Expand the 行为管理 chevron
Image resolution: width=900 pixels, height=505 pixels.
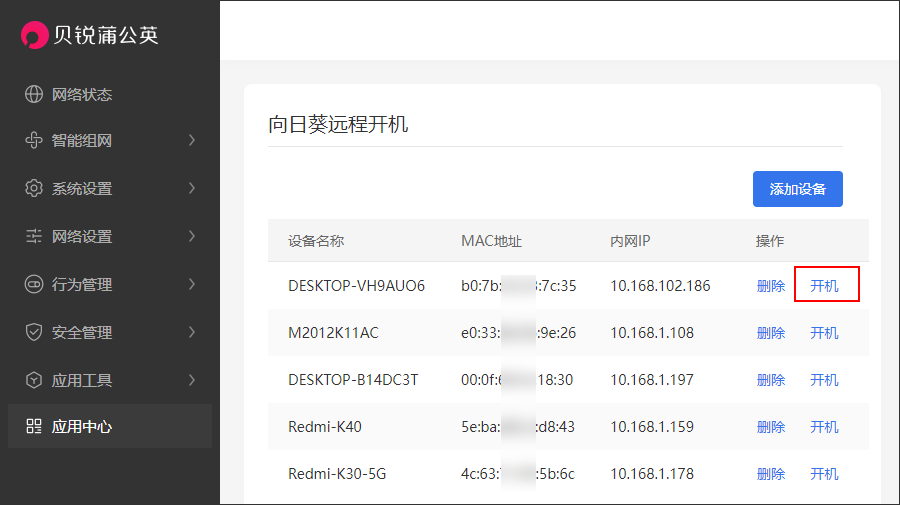192,284
